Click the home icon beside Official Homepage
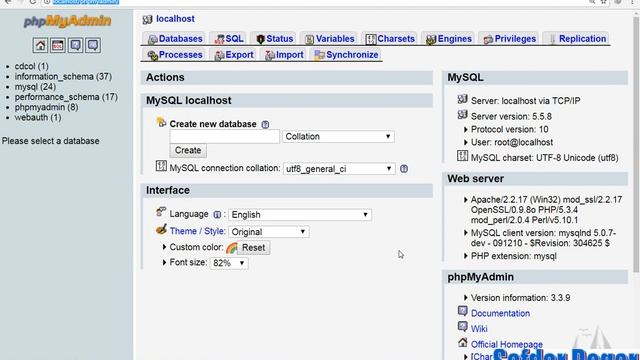Image resolution: width=640 pixels, height=360 pixels. click(462, 342)
